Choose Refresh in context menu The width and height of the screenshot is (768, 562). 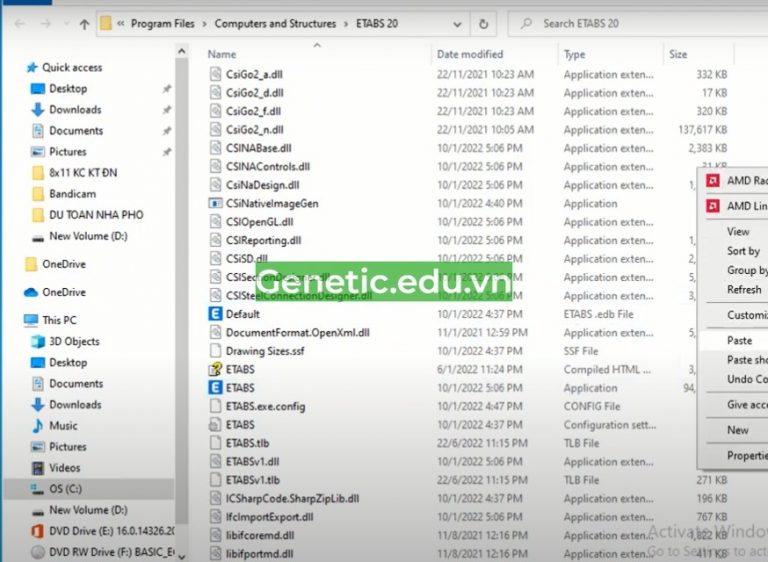[744, 290]
